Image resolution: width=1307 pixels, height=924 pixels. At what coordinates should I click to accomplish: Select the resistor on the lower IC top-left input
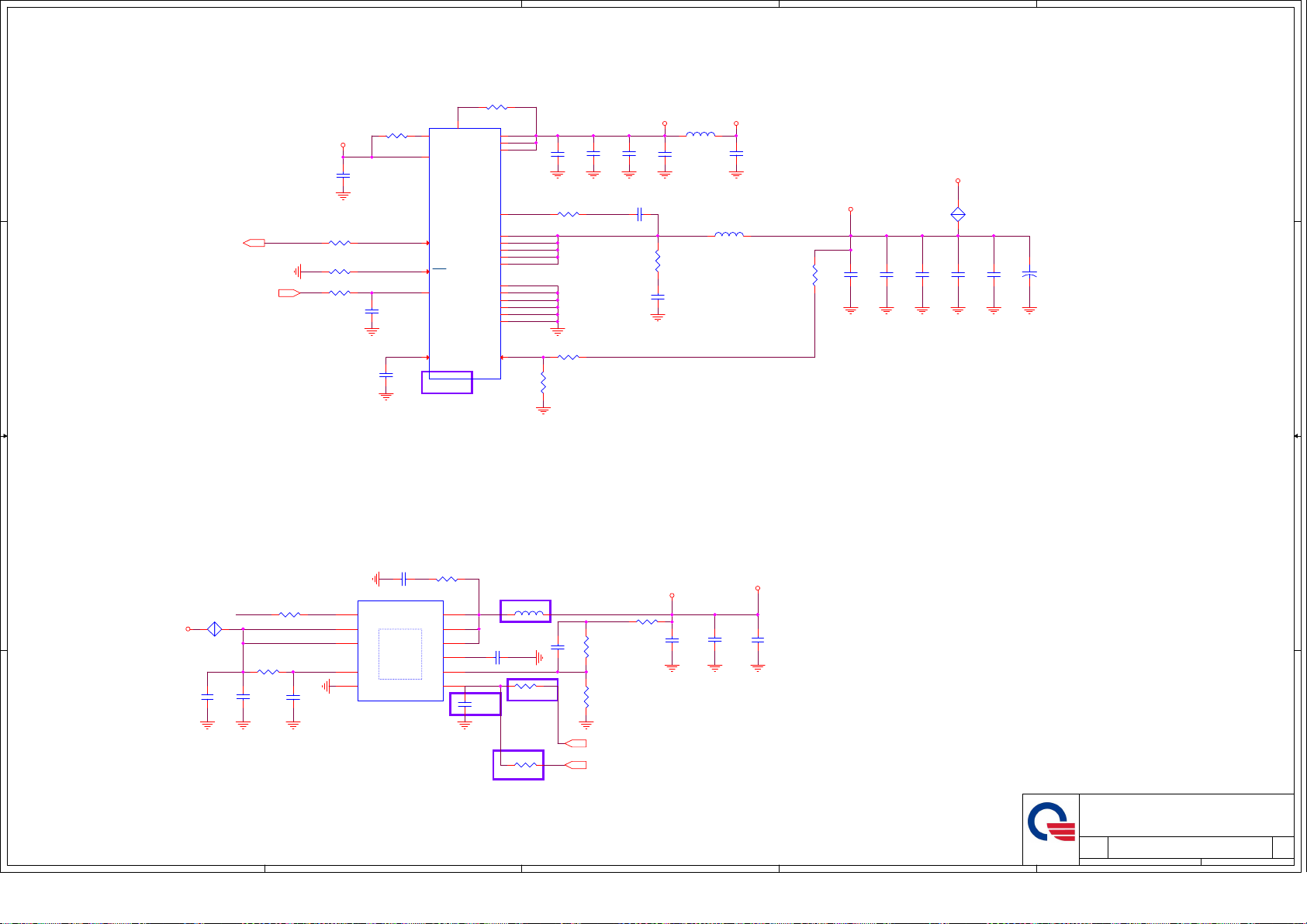(289, 614)
